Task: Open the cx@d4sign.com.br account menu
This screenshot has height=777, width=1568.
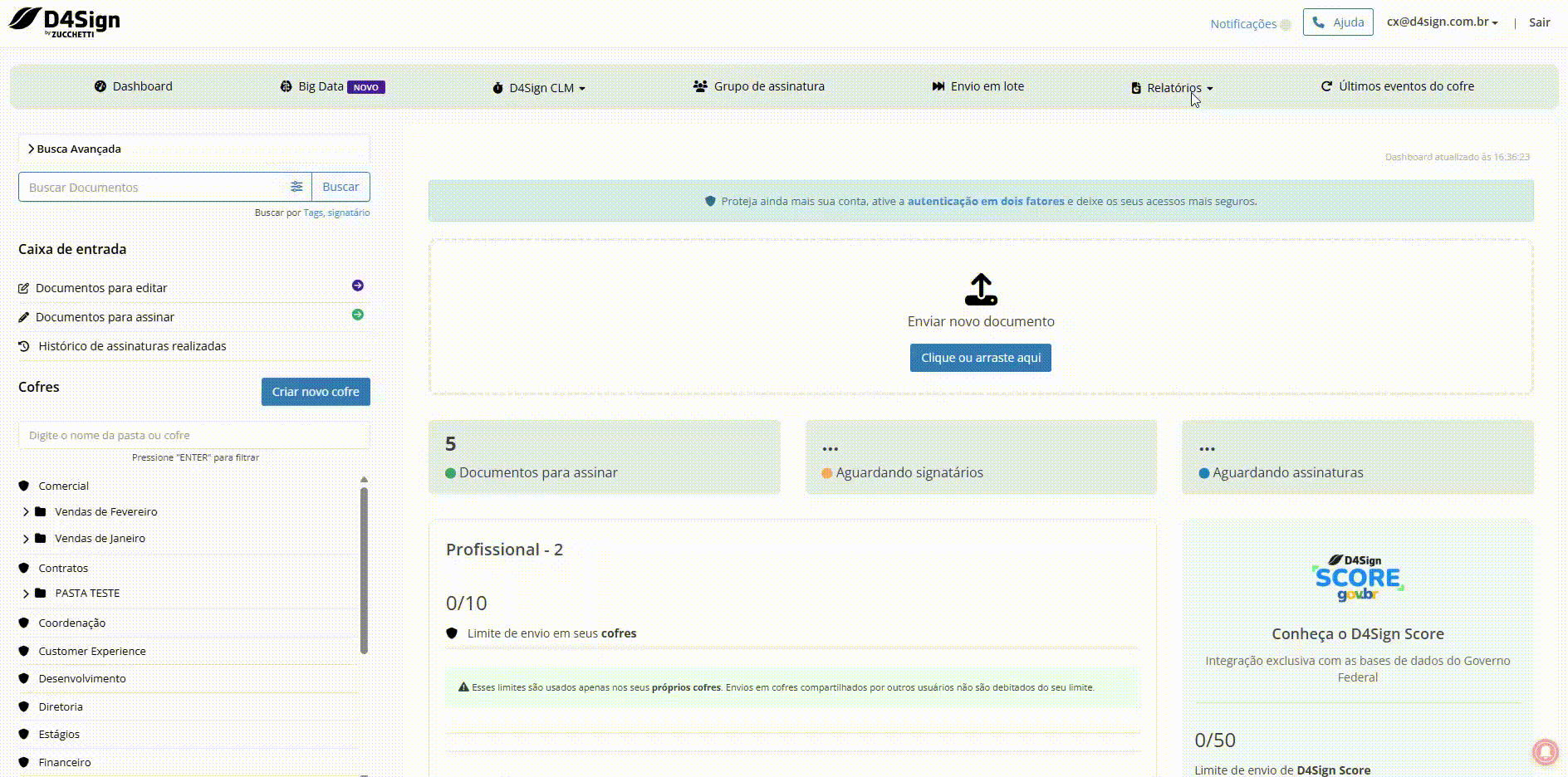Action: pyautogui.click(x=1443, y=22)
